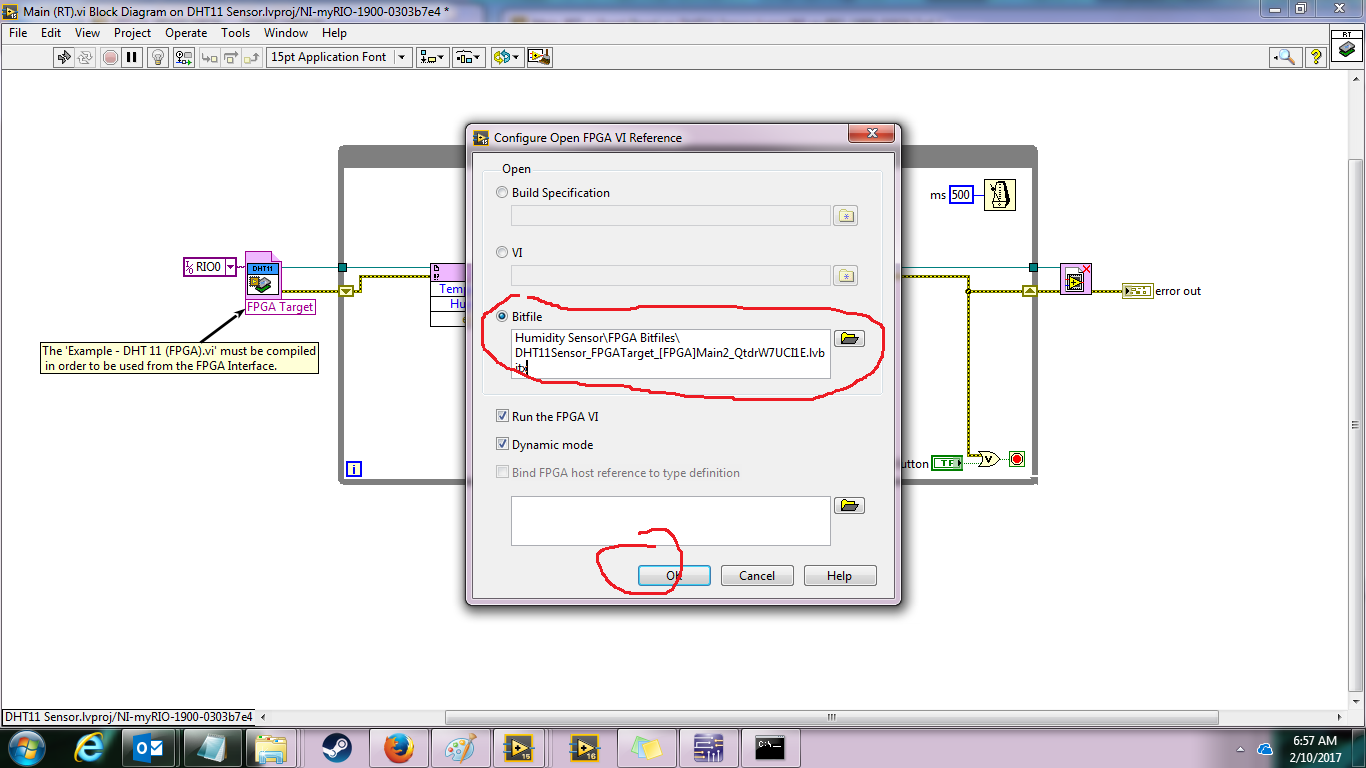This screenshot has height=768, width=1366.
Task: Click the error out indicator terminal
Action: click(1137, 291)
